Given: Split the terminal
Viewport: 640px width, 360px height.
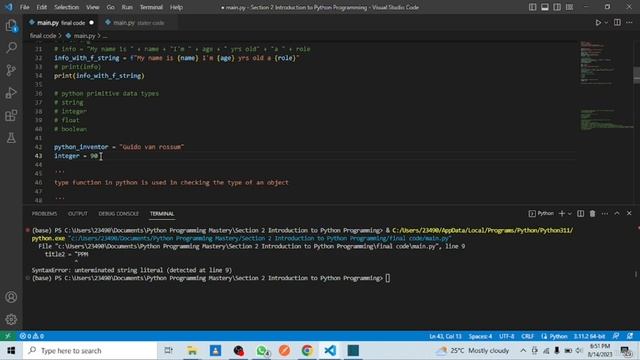Looking at the screenshot, I should [x=580, y=213].
